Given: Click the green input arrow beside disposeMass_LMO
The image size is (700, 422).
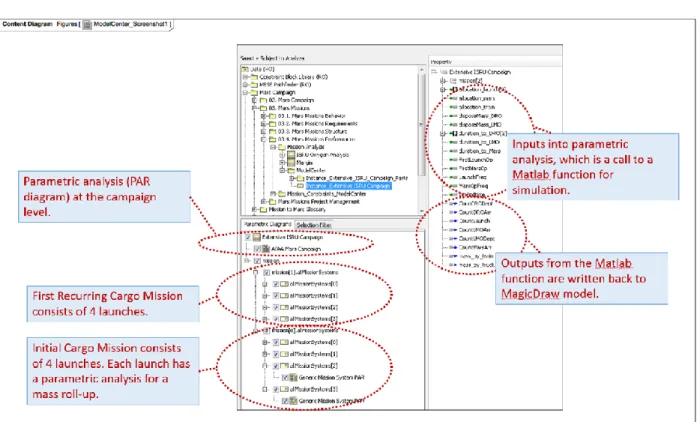Looking at the screenshot, I should point(453,125).
